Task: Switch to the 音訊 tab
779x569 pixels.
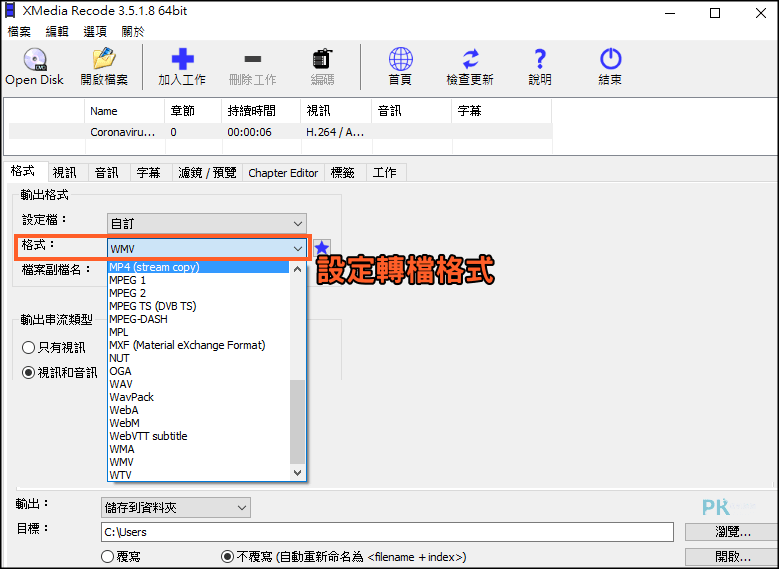Action: [107, 172]
